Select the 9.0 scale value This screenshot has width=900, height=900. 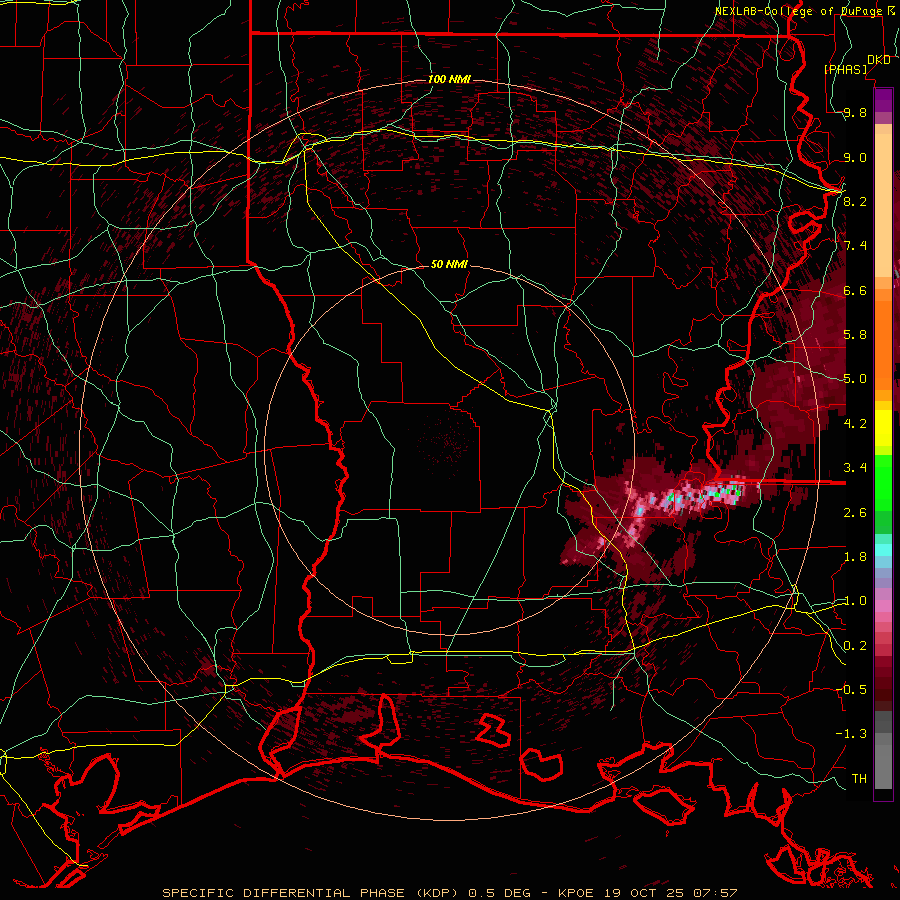[855, 158]
